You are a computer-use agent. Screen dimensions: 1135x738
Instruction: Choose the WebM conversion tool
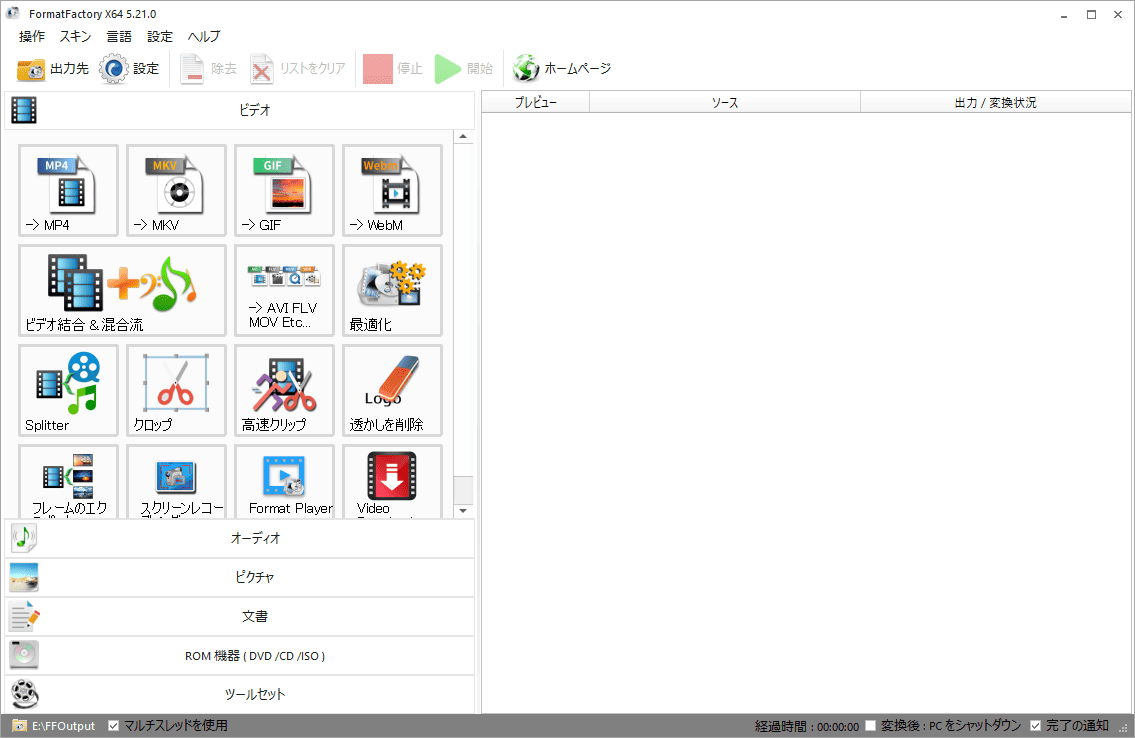tap(392, 190)
